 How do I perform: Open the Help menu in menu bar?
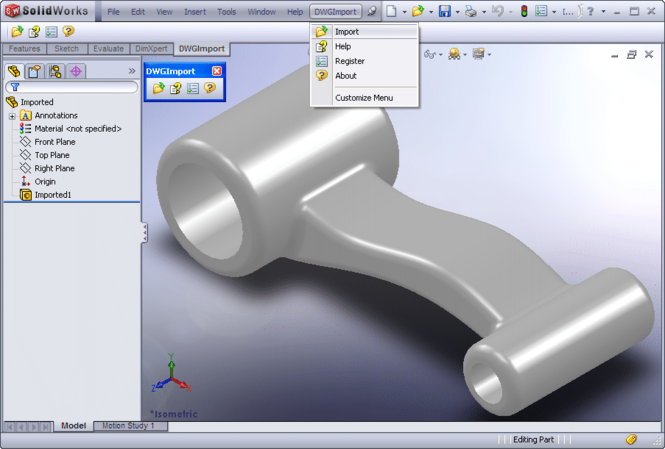[x=295, y=12]
